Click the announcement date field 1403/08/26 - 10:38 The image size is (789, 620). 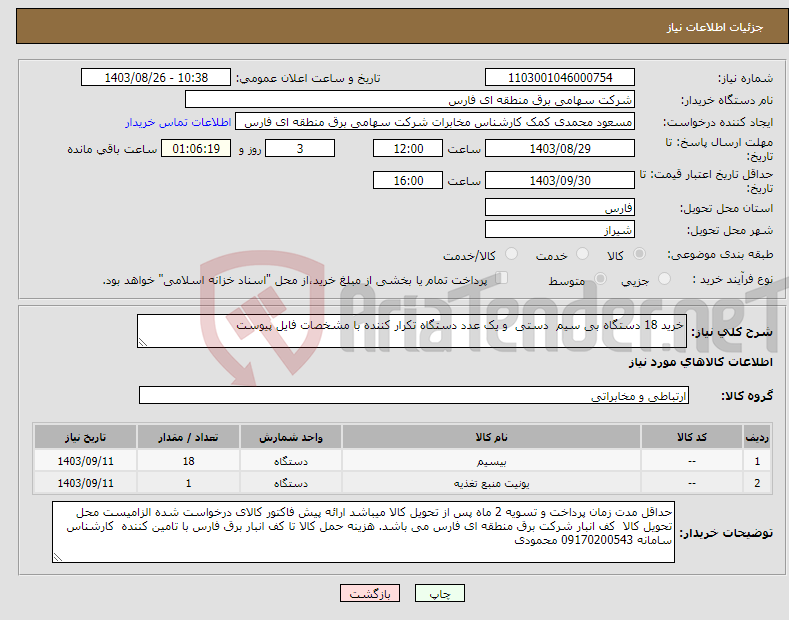(156, 78)
